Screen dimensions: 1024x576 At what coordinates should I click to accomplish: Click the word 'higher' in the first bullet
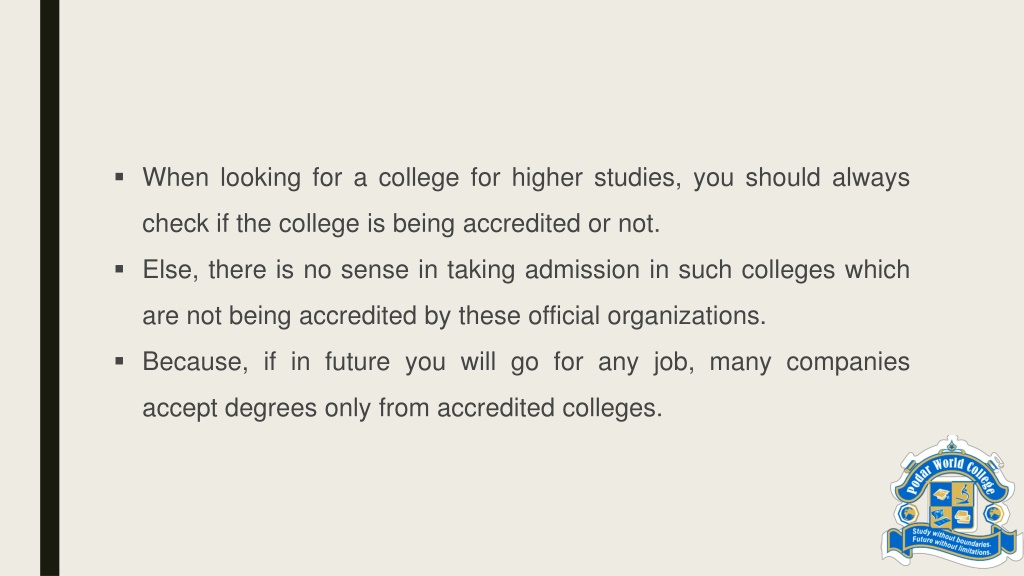click(547, 178)
